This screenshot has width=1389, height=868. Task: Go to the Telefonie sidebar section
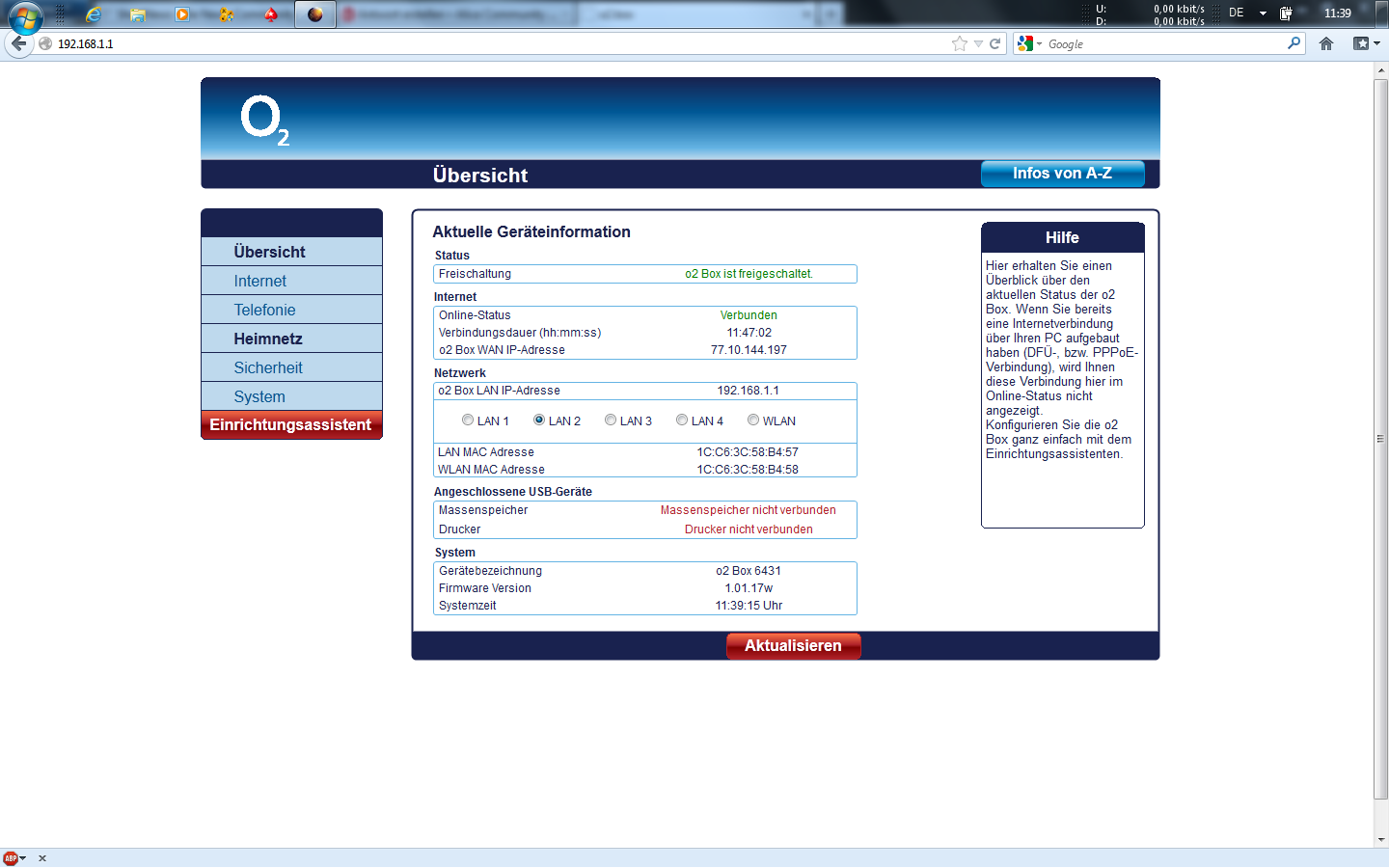(264, 310)
